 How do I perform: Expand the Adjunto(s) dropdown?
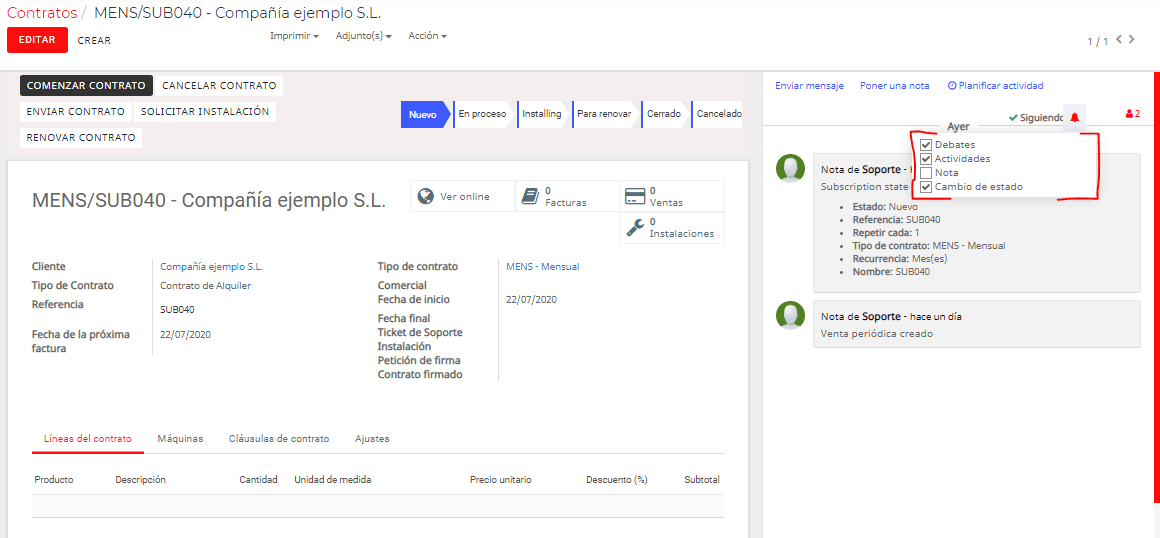click(363, 36)
